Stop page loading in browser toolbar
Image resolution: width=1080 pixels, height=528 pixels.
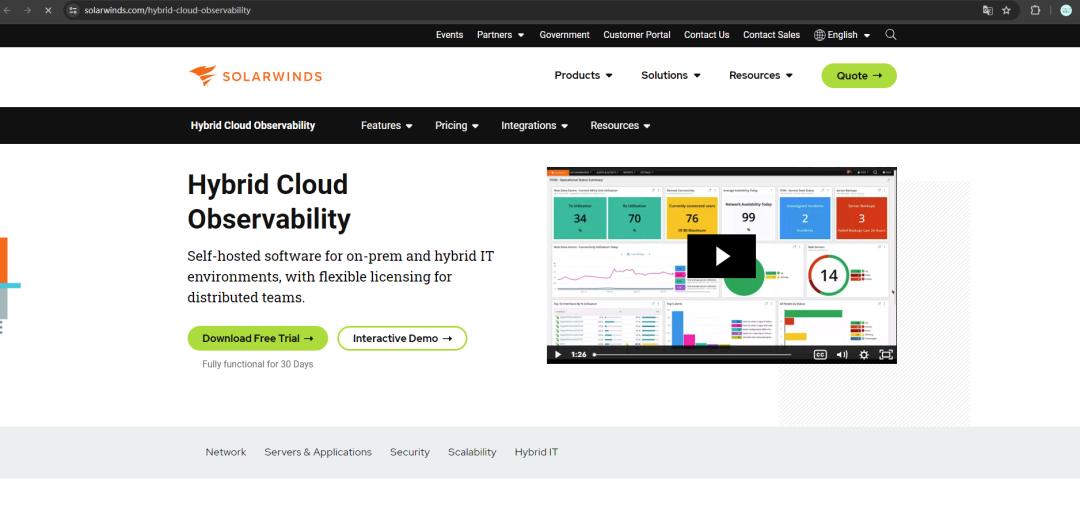coord(48,10)
